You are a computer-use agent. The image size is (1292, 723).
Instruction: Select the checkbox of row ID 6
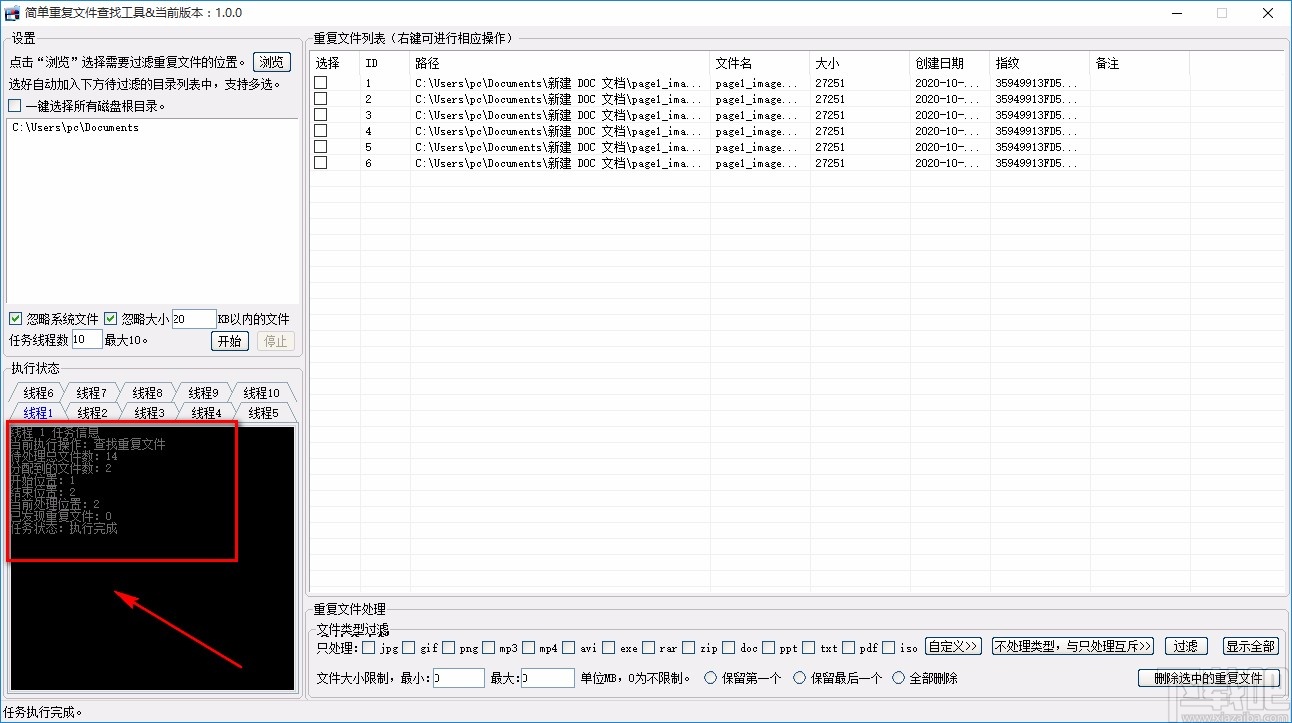(x=321, y=163)
